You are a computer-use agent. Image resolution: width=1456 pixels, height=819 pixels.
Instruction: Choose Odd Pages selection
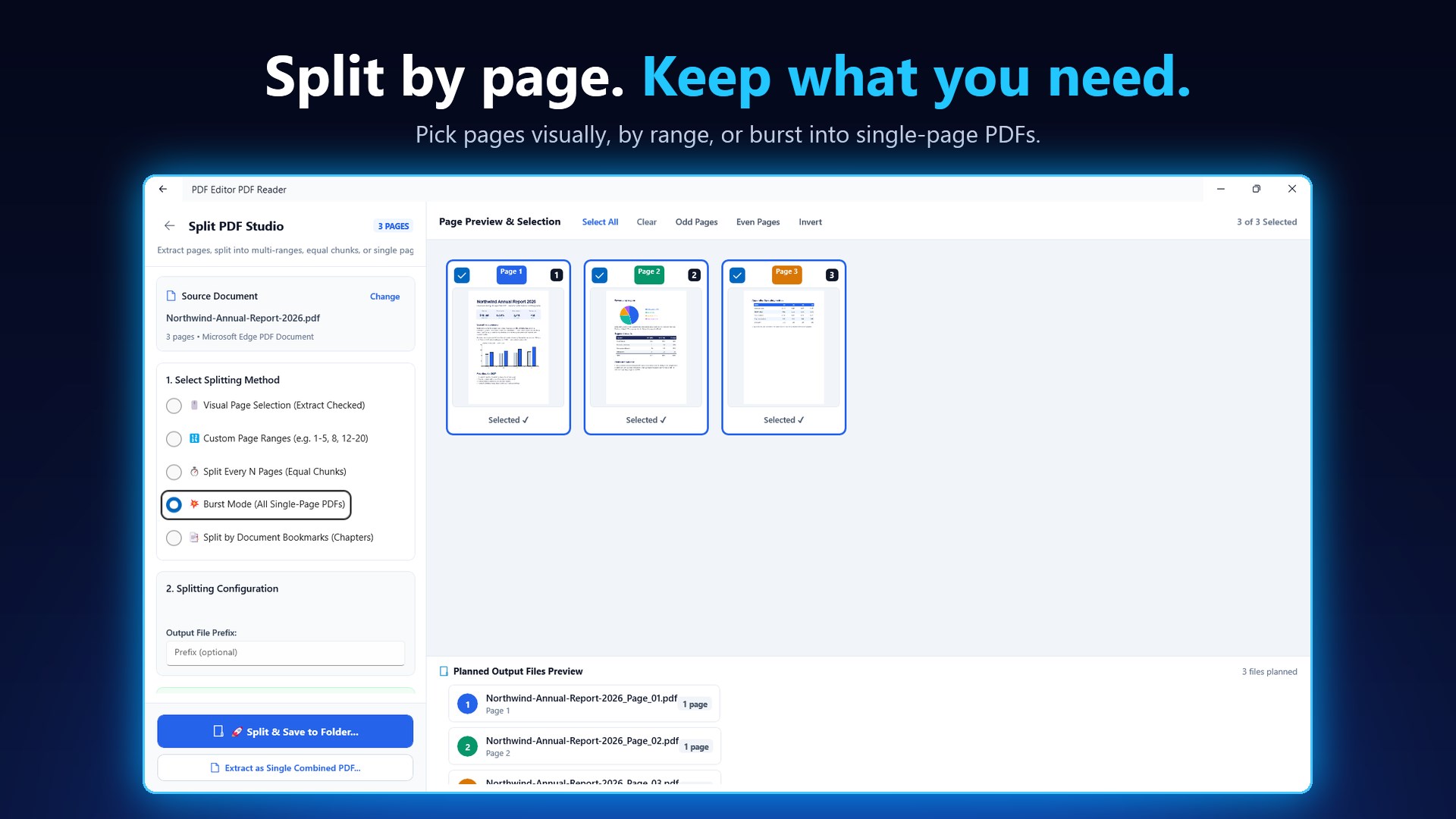[x=696, y=222]
